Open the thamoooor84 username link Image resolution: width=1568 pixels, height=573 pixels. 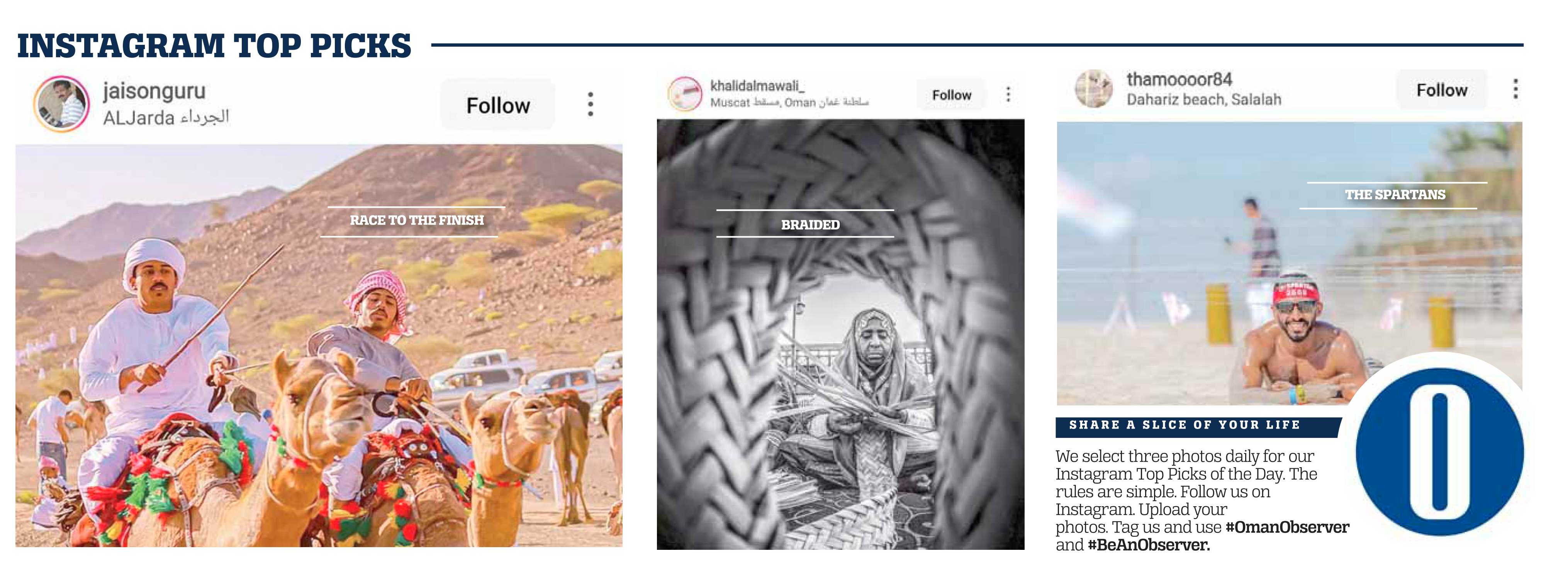[x=1179, y=79]
